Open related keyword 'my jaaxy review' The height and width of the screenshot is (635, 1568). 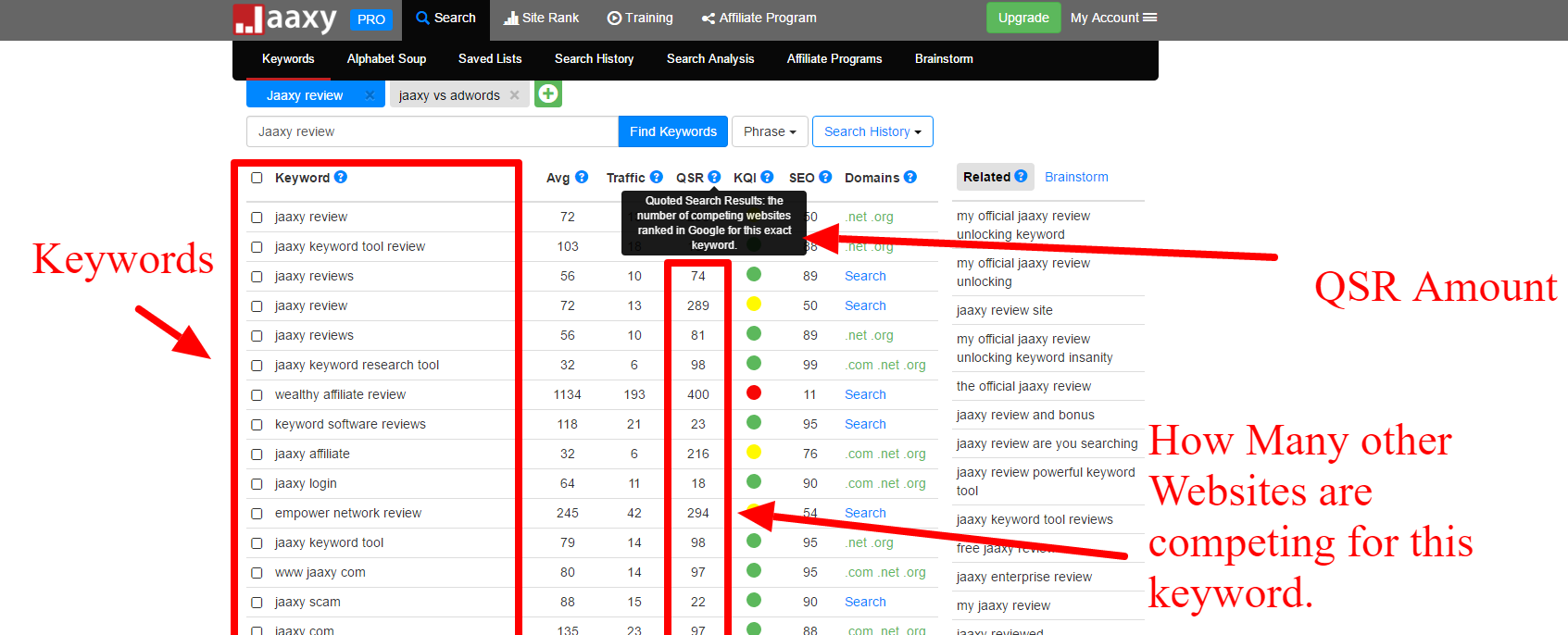coord(1003,605)
